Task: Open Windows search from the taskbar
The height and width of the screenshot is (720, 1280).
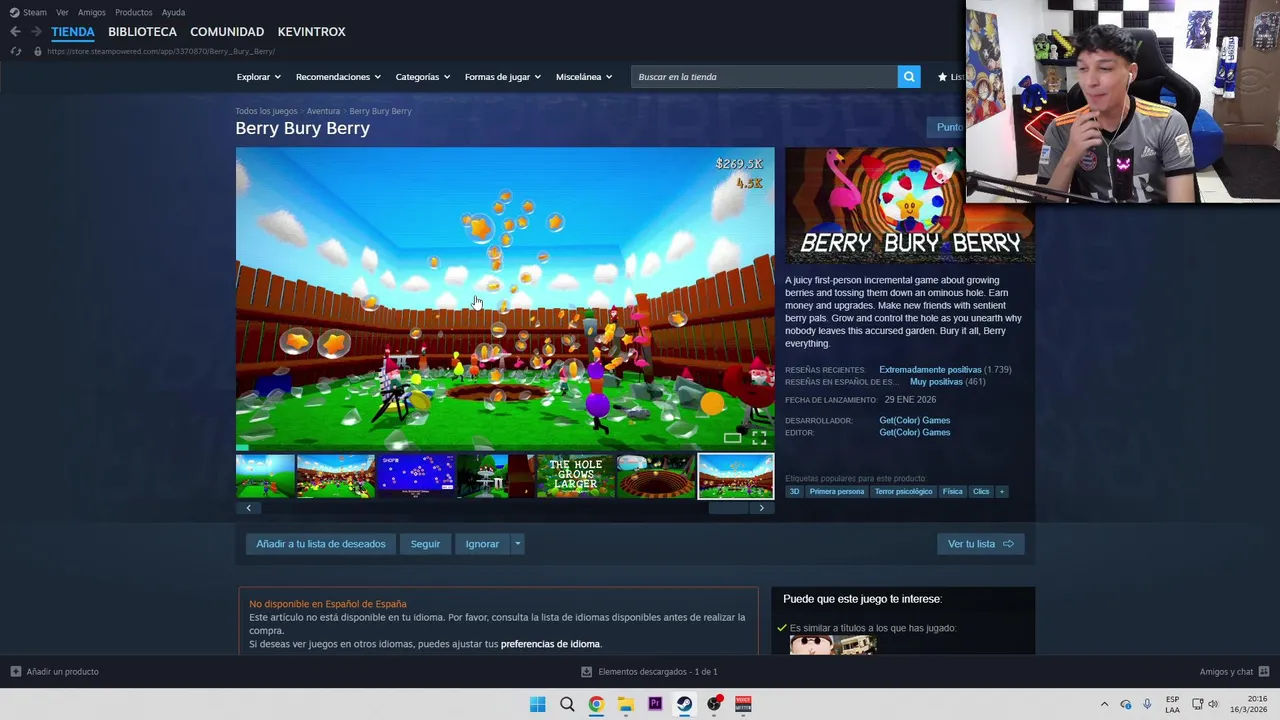Action: coord(567,704)
